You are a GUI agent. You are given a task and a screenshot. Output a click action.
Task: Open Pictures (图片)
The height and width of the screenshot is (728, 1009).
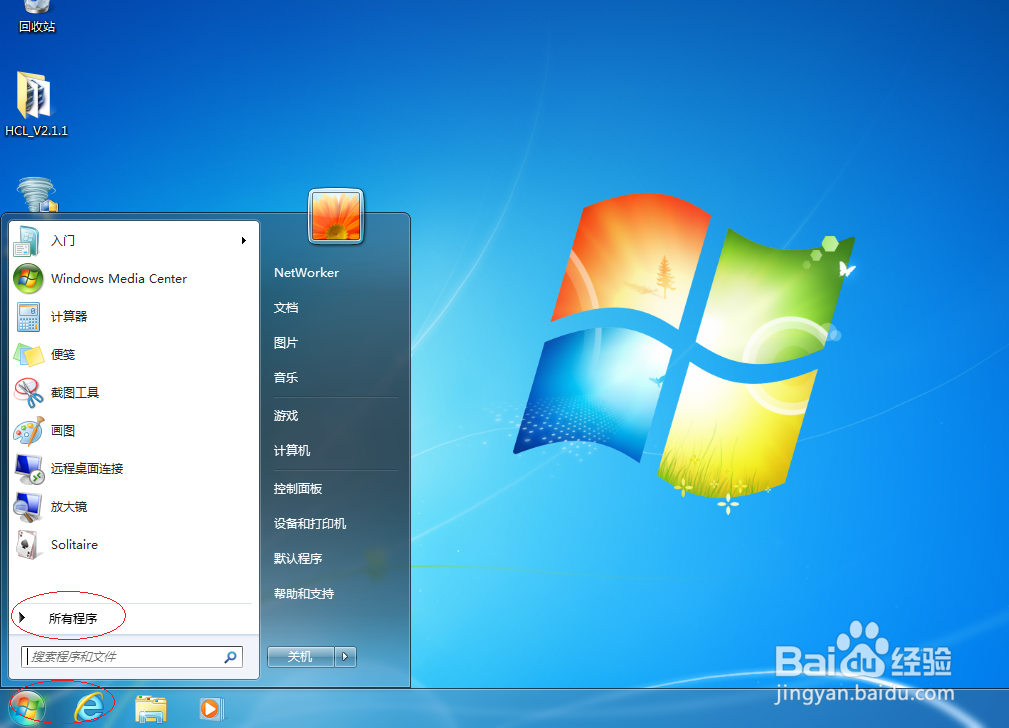(x=286, y=342)
